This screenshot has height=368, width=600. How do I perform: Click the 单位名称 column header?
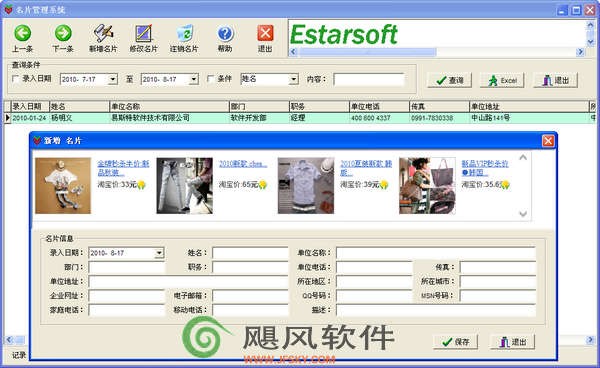(x=170, y=106)
